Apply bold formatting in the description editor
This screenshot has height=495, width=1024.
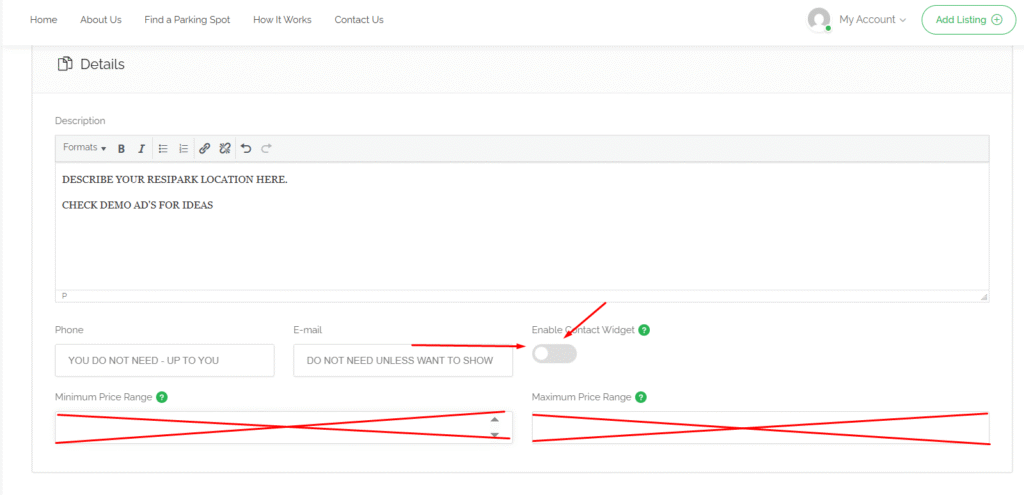click(121, 149)
